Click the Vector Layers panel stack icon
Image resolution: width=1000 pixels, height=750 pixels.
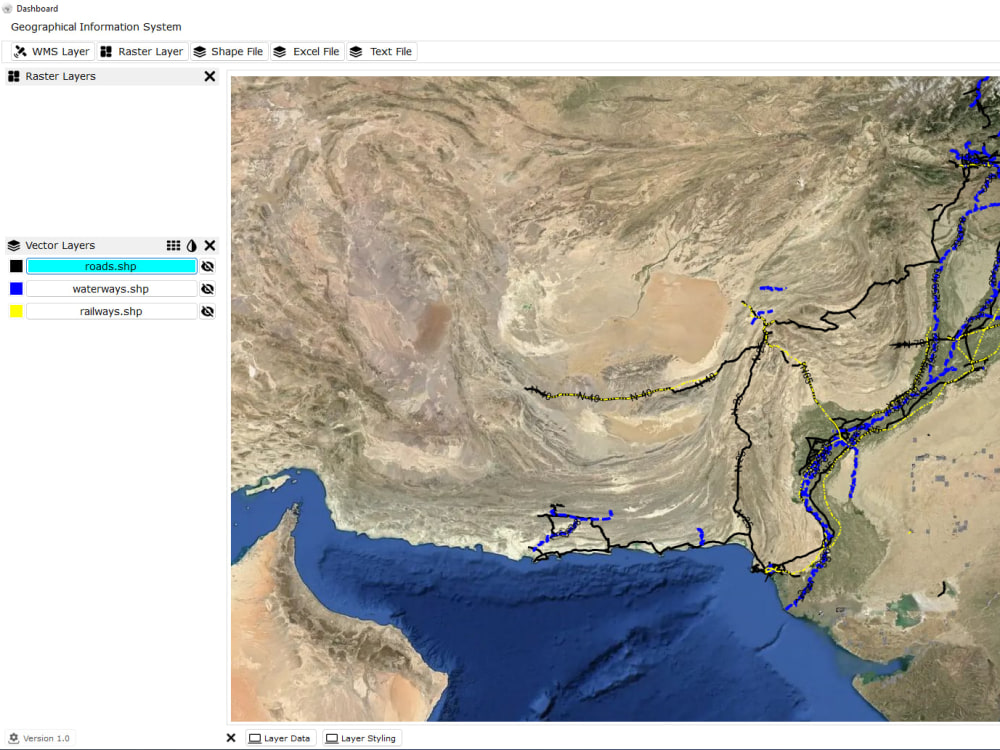tap(13, 246)
